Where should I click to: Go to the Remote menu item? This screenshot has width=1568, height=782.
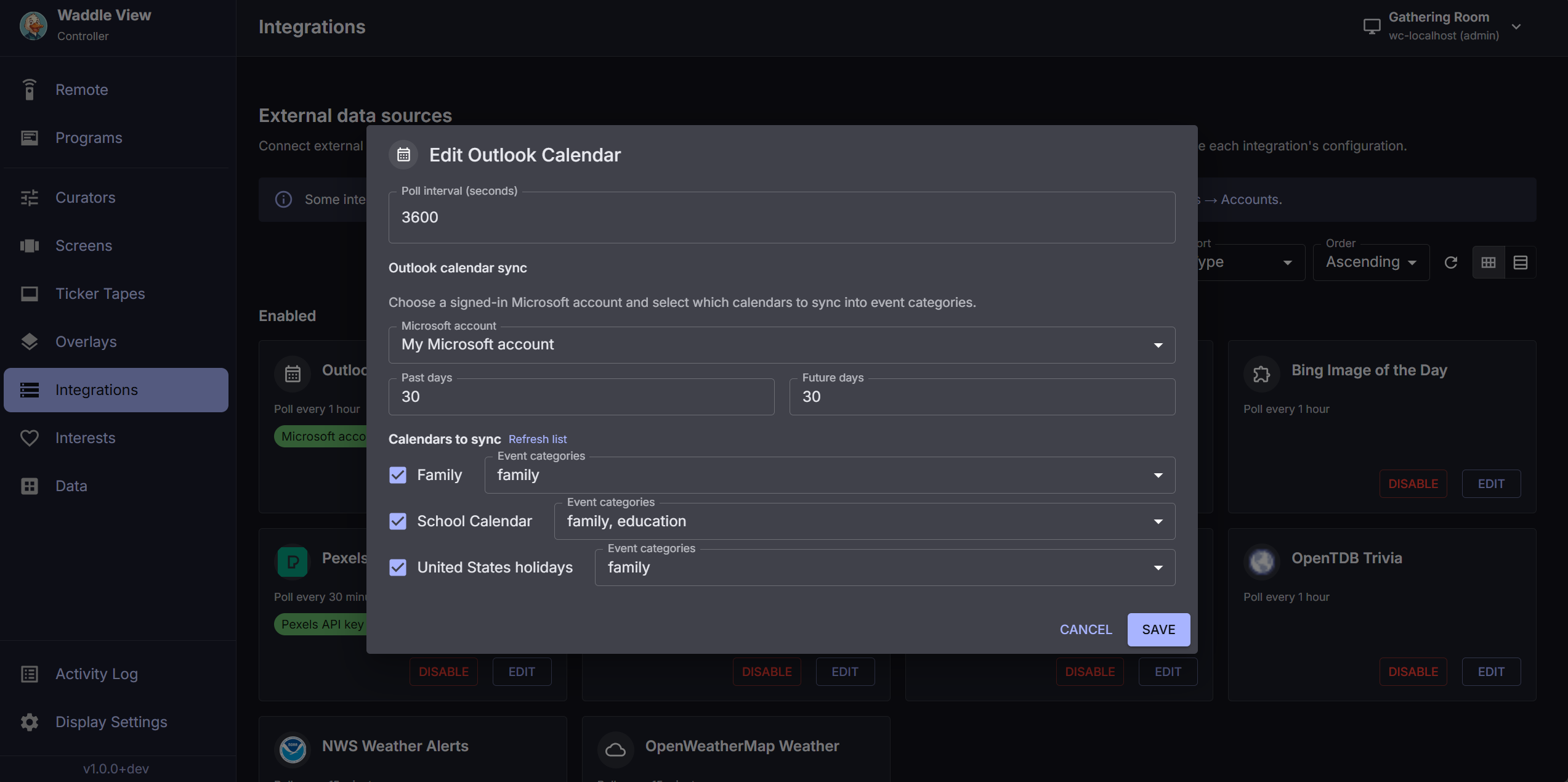pyautogui.click(x=116, y=90)
